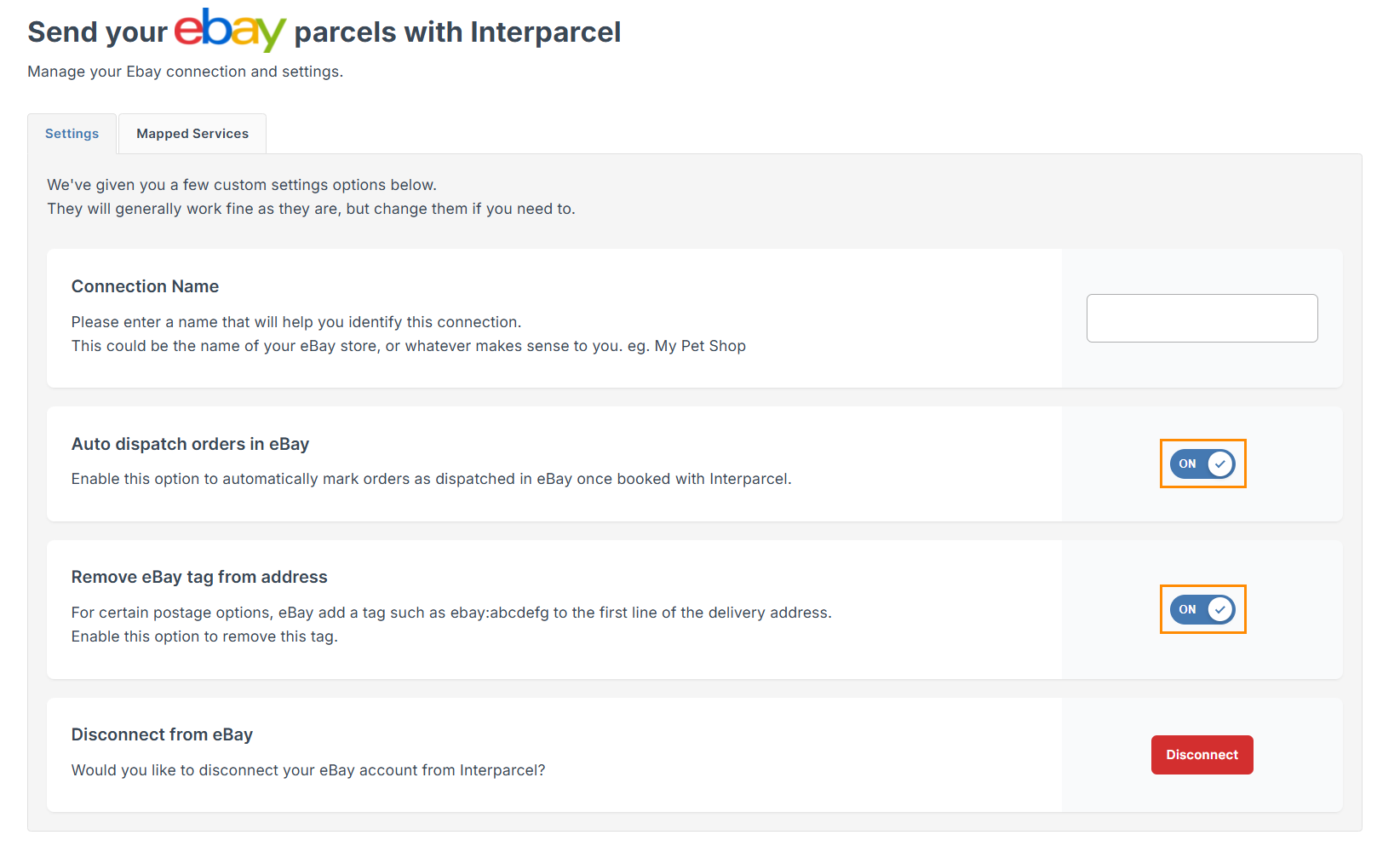Disable the Remove eBay tag from address toggle
This screenshot has width=1400, height=858.
[x=1202, y=610]
